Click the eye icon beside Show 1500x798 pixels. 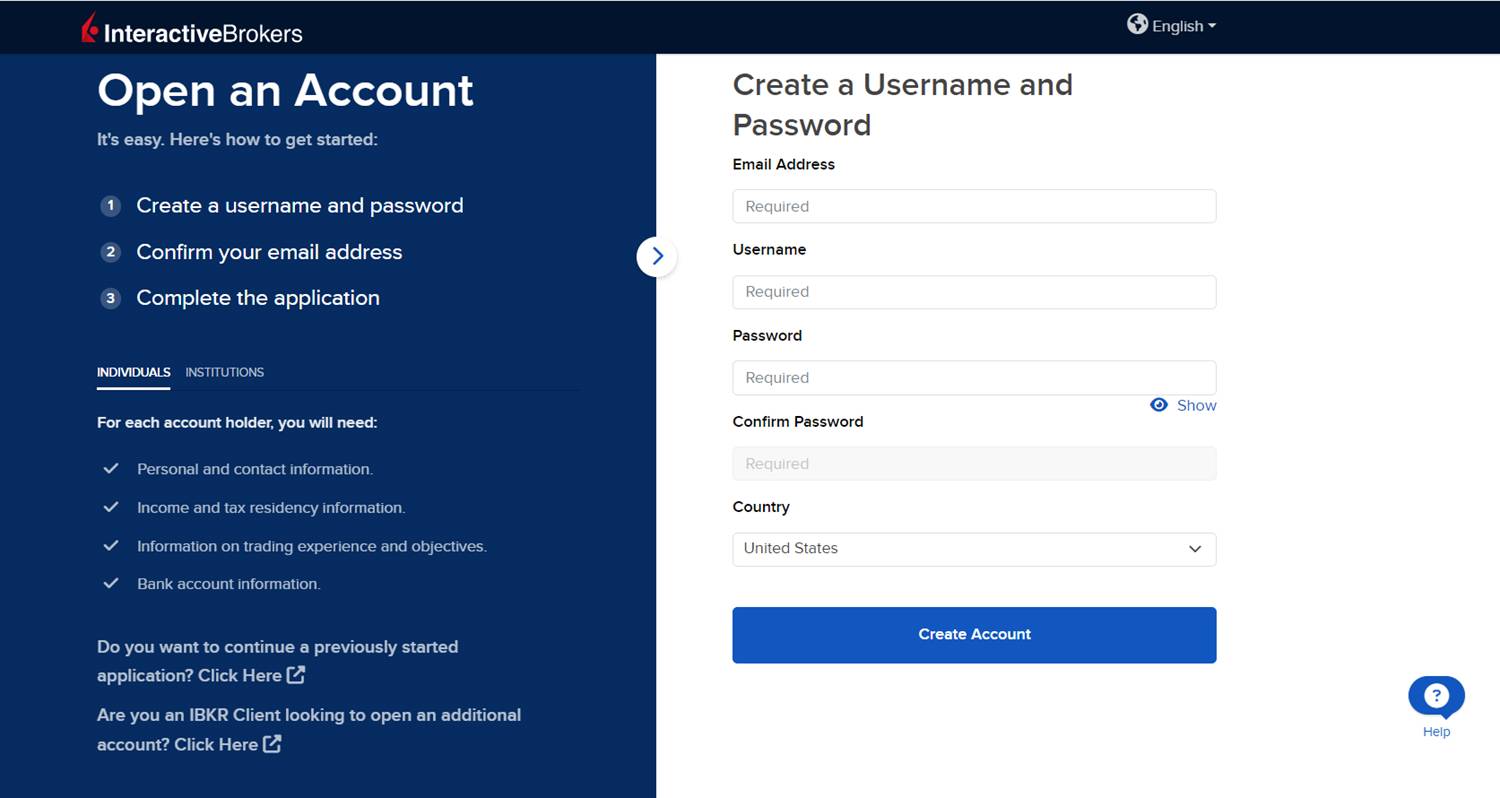coord(1159,405)
